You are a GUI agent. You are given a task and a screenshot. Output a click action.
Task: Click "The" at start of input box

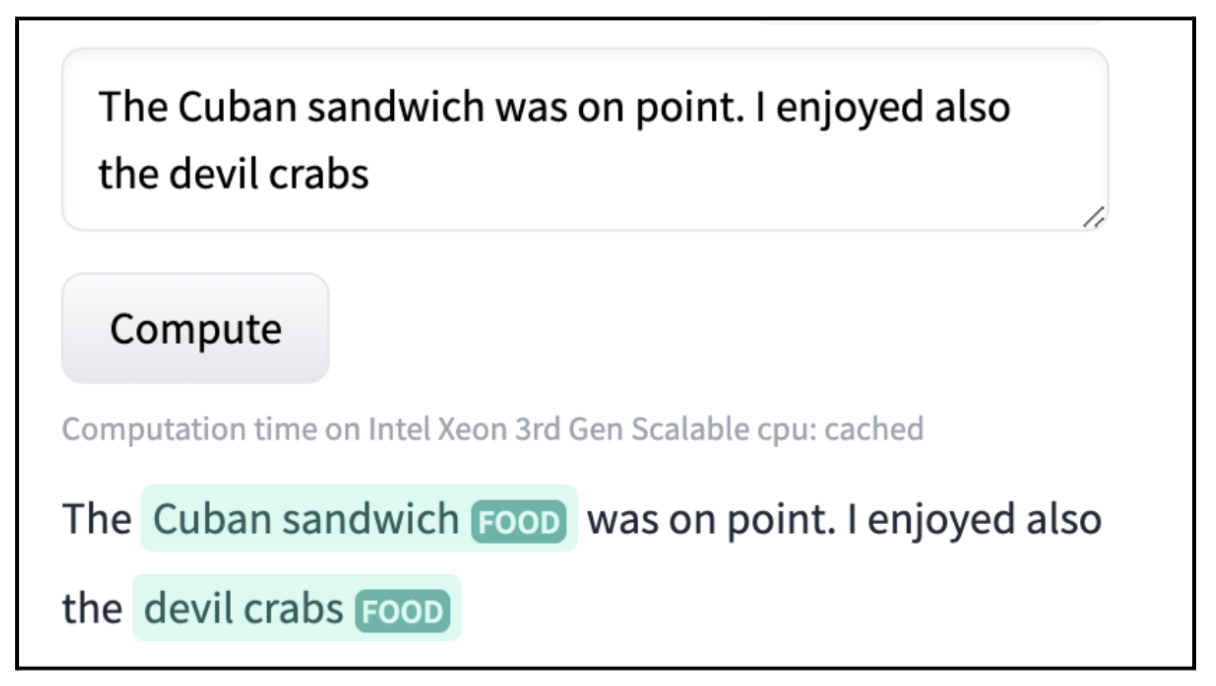pos(133,107)
